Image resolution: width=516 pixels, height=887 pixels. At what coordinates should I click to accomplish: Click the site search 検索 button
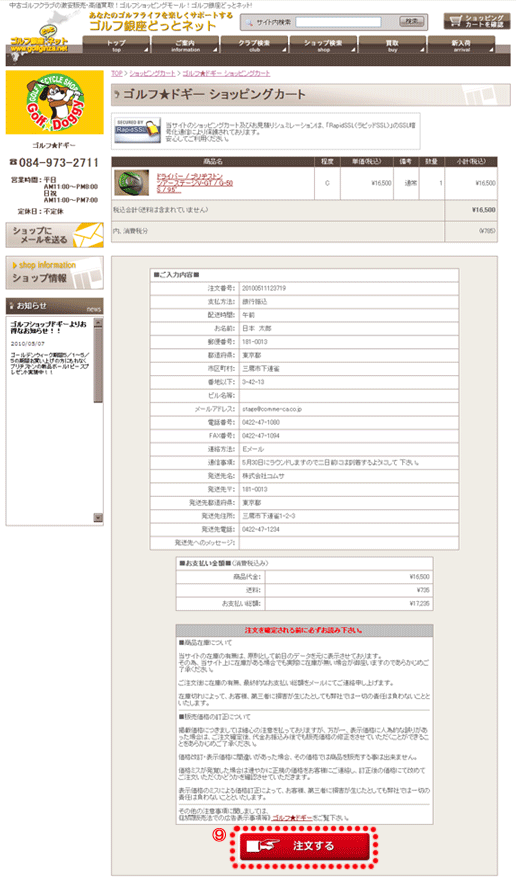[411, 21]
